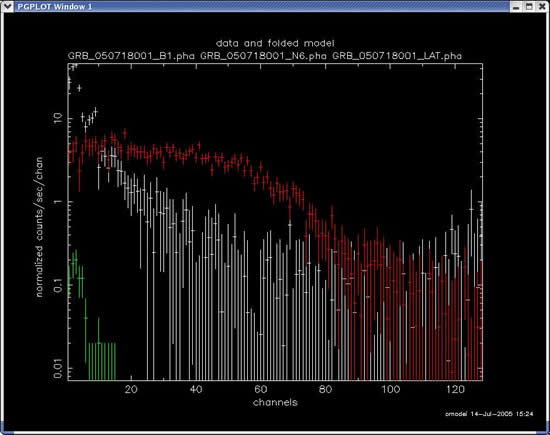Screen dimensions: 550x435
Task: Click the PGPLOT Window 1 title bar
Action: click(x=261, y=6)
